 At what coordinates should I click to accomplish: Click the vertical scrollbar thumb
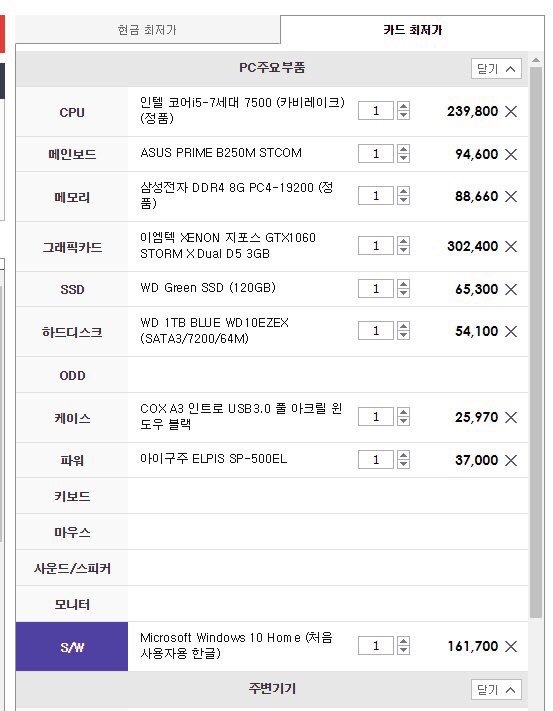point(536,342)
